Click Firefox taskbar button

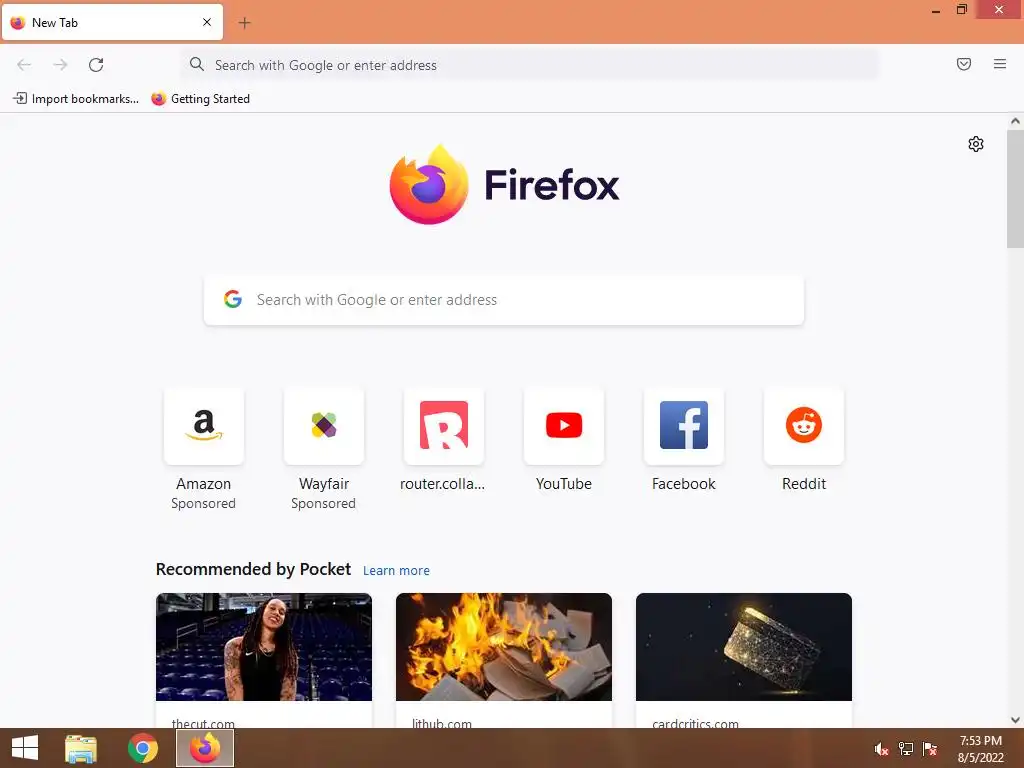tap(205, 748)
